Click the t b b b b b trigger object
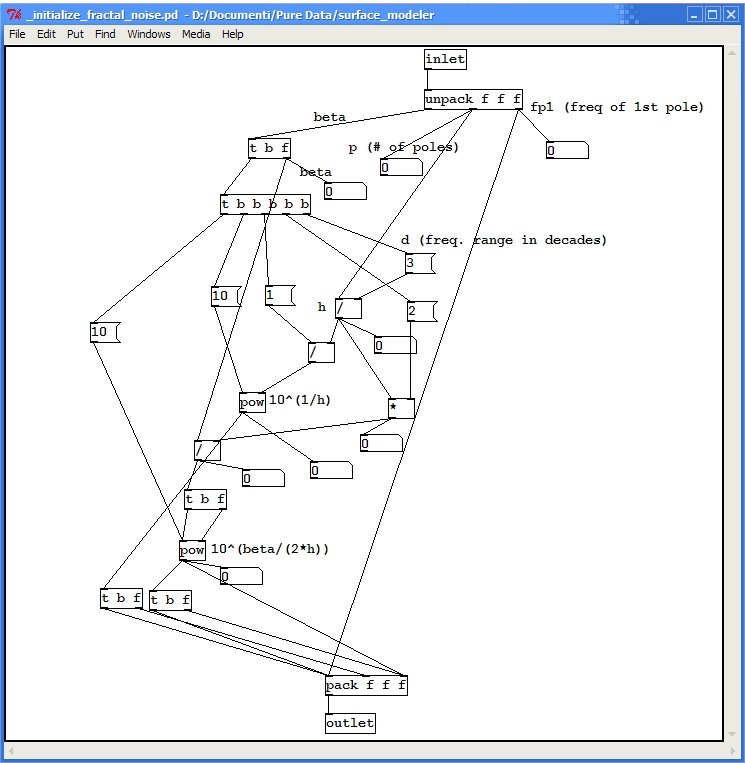745x763 pixels. click(x=265, y=204)
